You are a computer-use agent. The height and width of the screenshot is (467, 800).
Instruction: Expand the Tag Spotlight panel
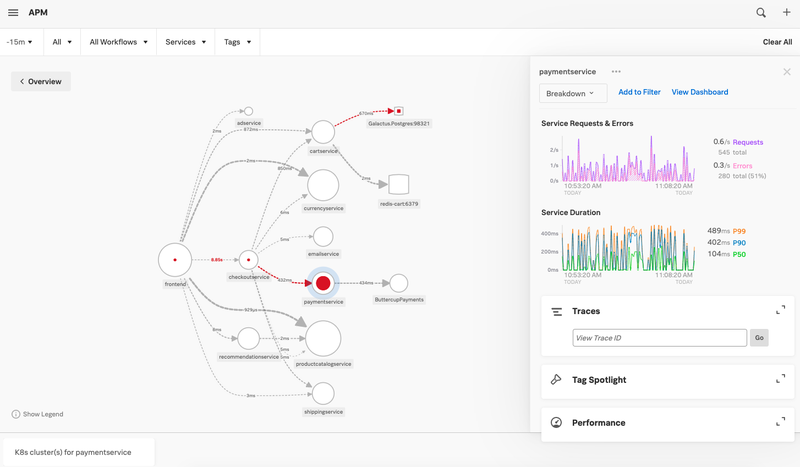pos(781,379)
